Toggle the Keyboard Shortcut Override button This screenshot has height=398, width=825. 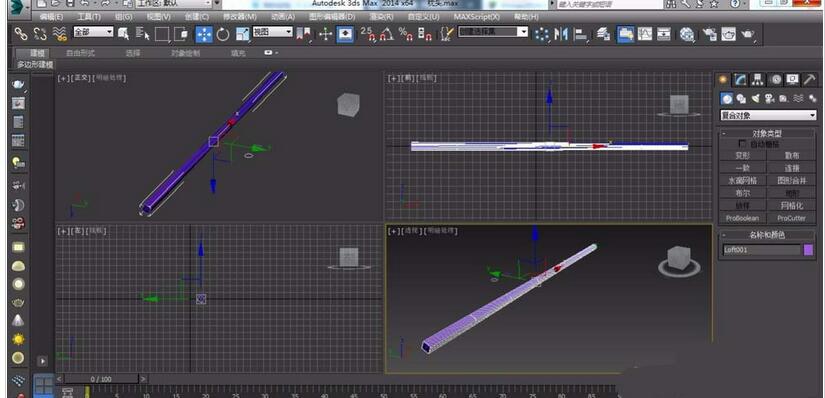point(345,35)
